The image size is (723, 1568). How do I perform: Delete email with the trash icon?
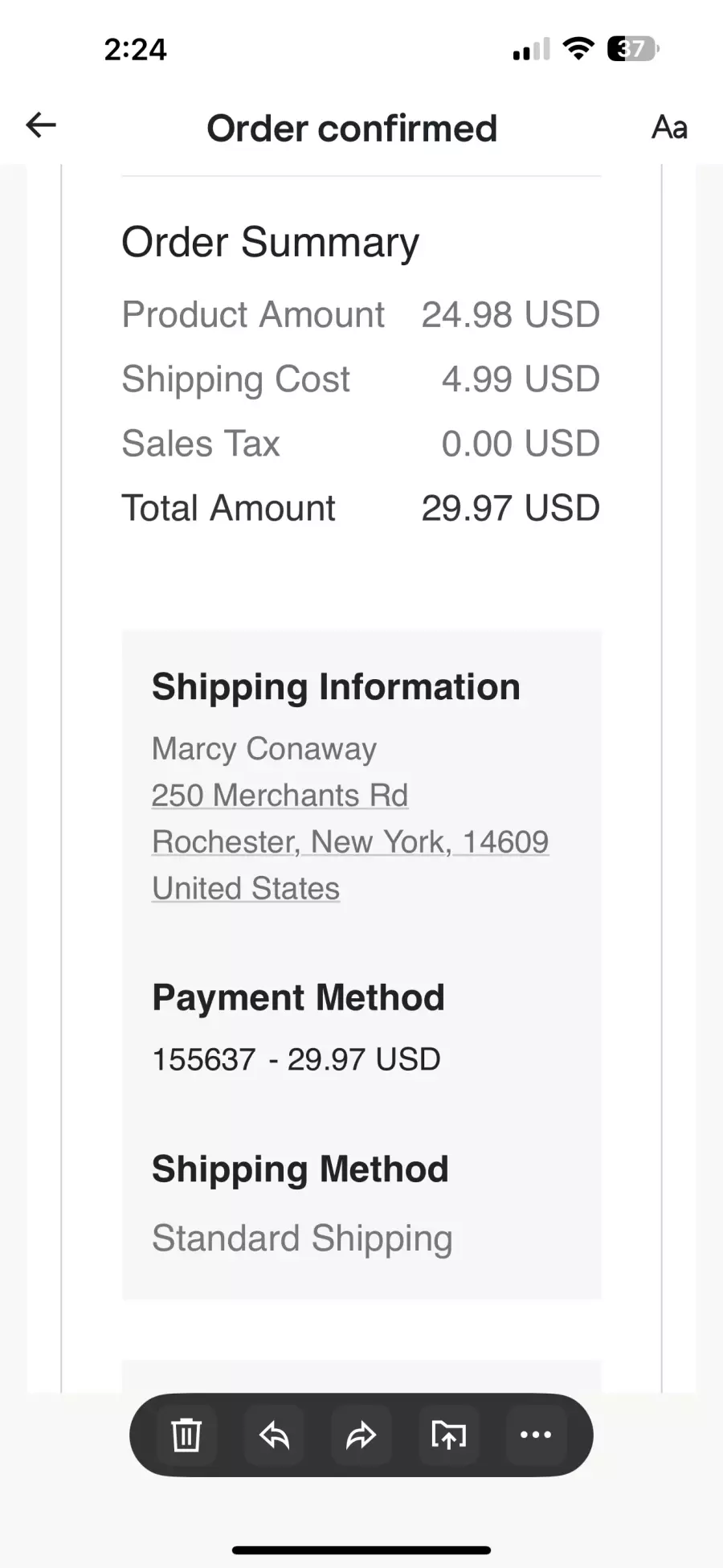186,1435
